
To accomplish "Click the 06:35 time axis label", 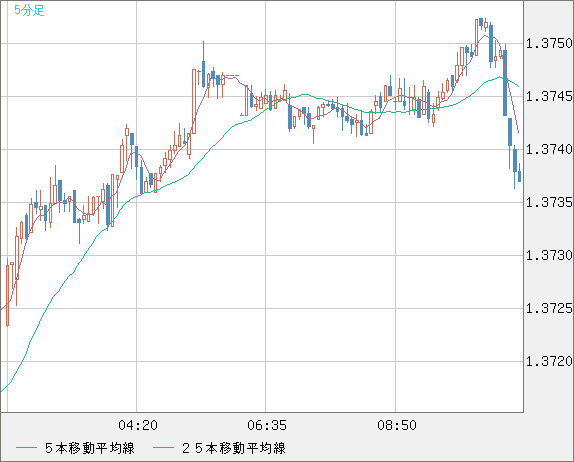I will (x=267, y=425).
